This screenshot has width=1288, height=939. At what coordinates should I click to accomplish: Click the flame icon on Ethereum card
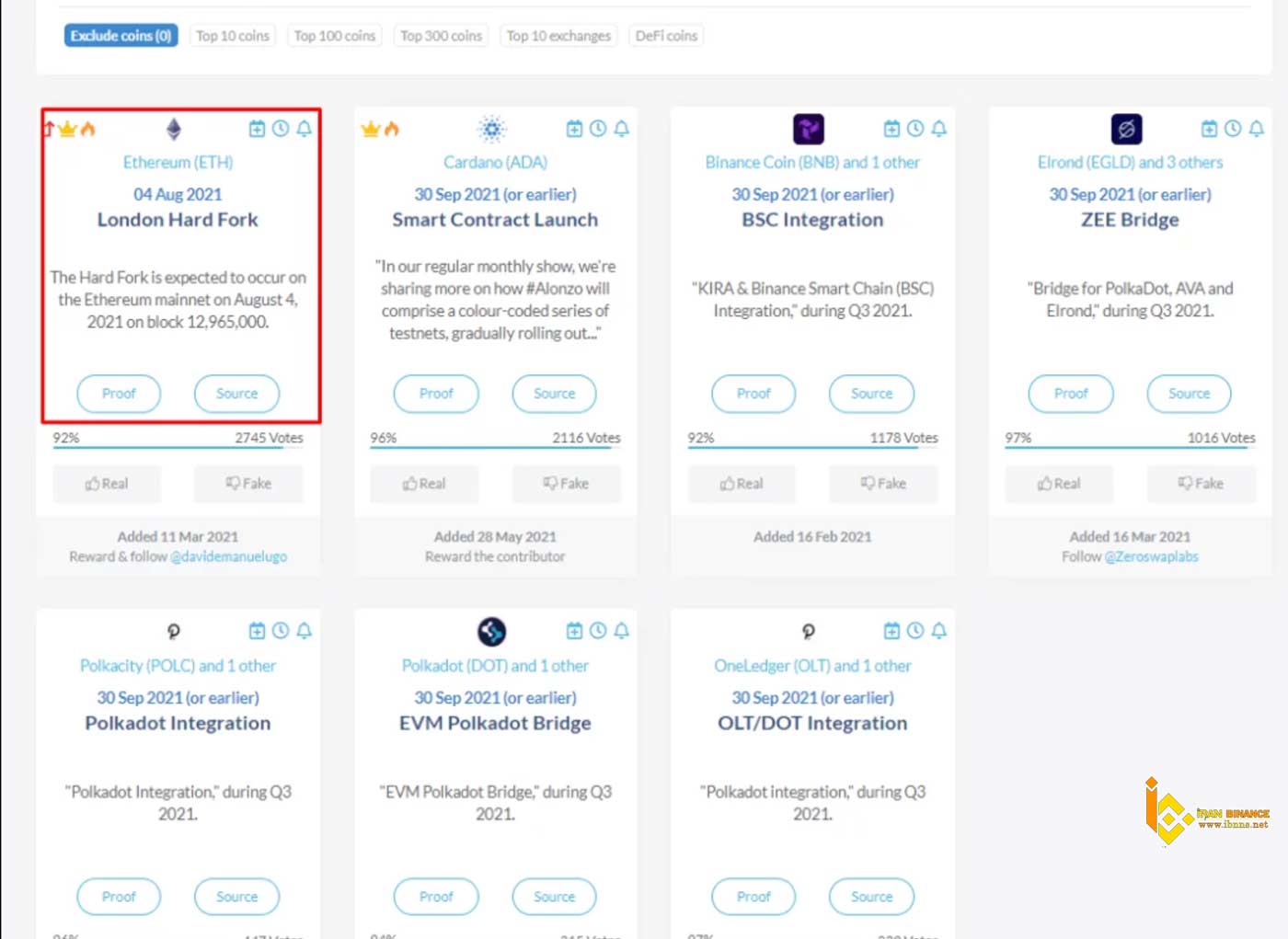pos(88,129)
